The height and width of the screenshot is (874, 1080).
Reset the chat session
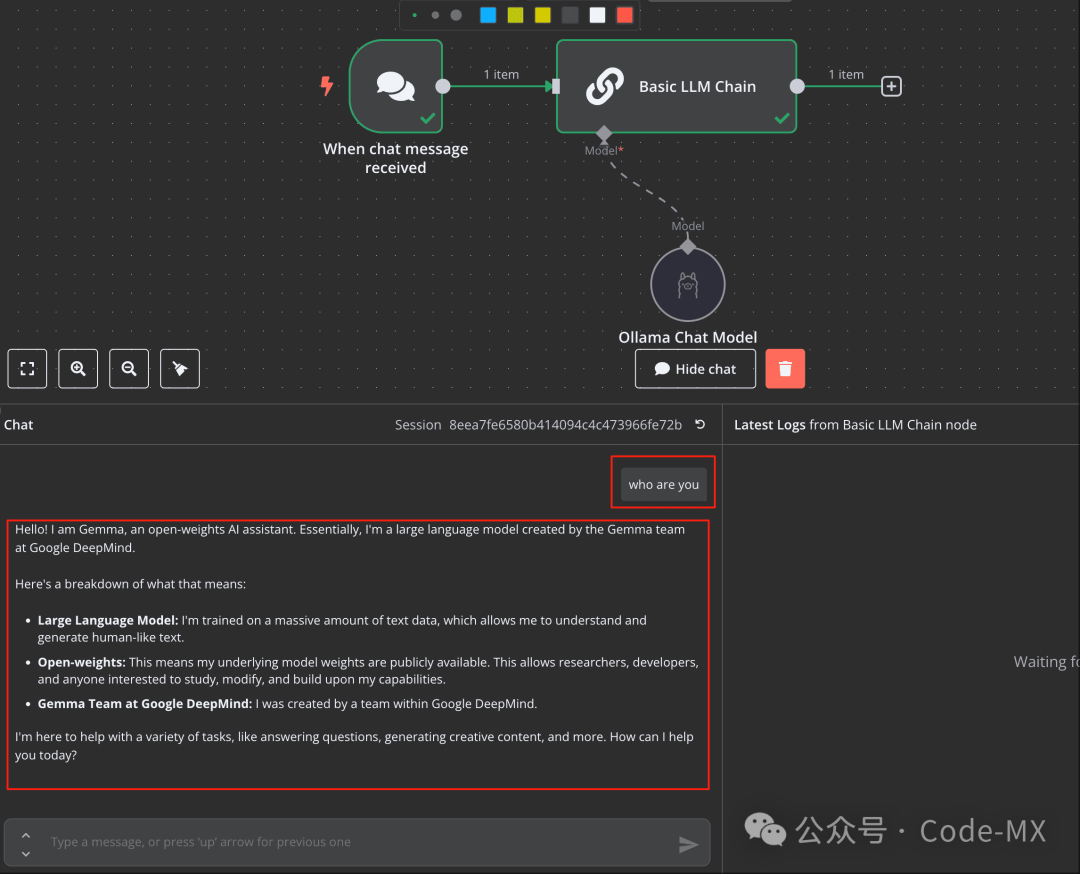pyautogui.click(x=700, y=424)
